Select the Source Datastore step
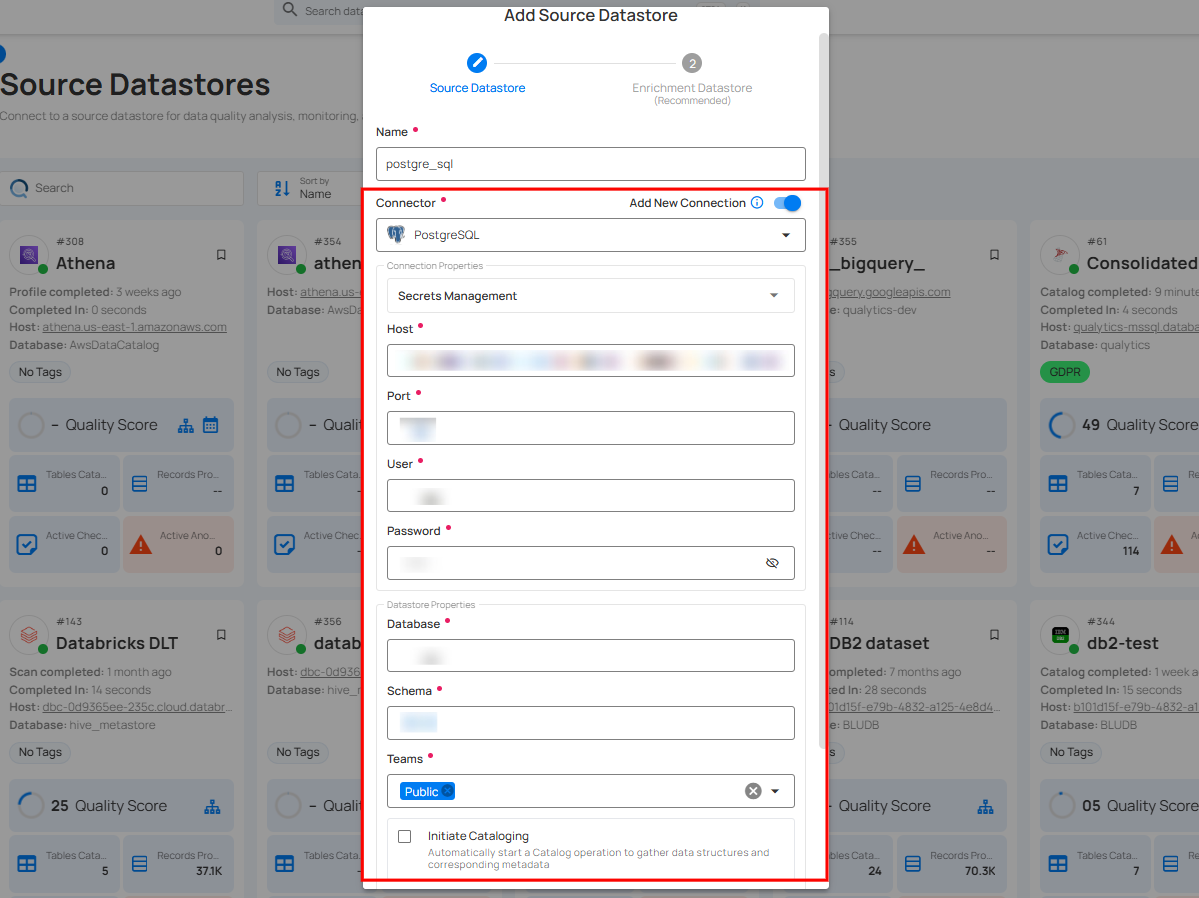Viewport: 1199px width, 898px height. (x=477, y=61)
